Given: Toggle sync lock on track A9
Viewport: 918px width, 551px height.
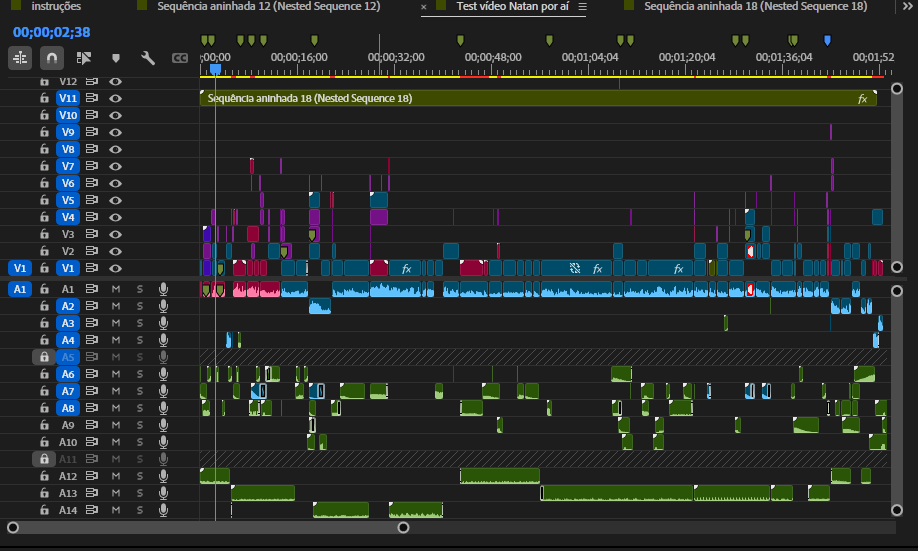Looking at the screenshot, I should click(92, 425).
